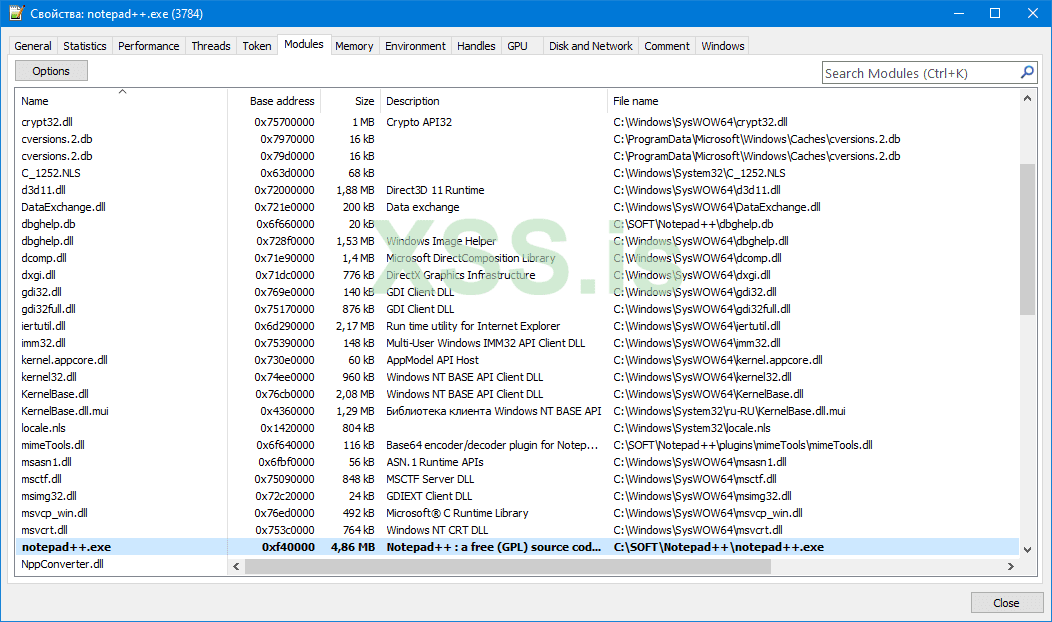
Task: Select the dbghelp.dll module
Action: [x=517, y=241]
